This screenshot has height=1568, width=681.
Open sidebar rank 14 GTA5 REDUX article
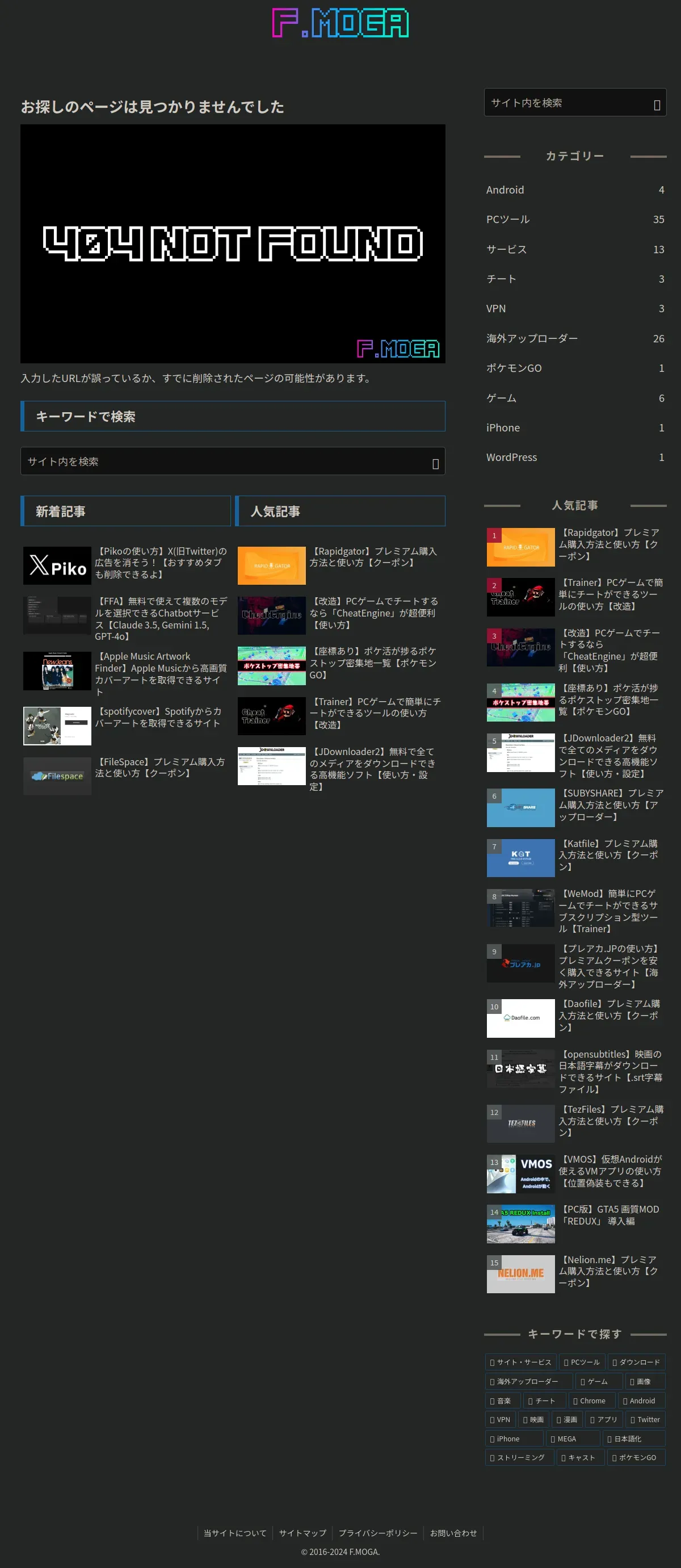(x=575, y=1223)
